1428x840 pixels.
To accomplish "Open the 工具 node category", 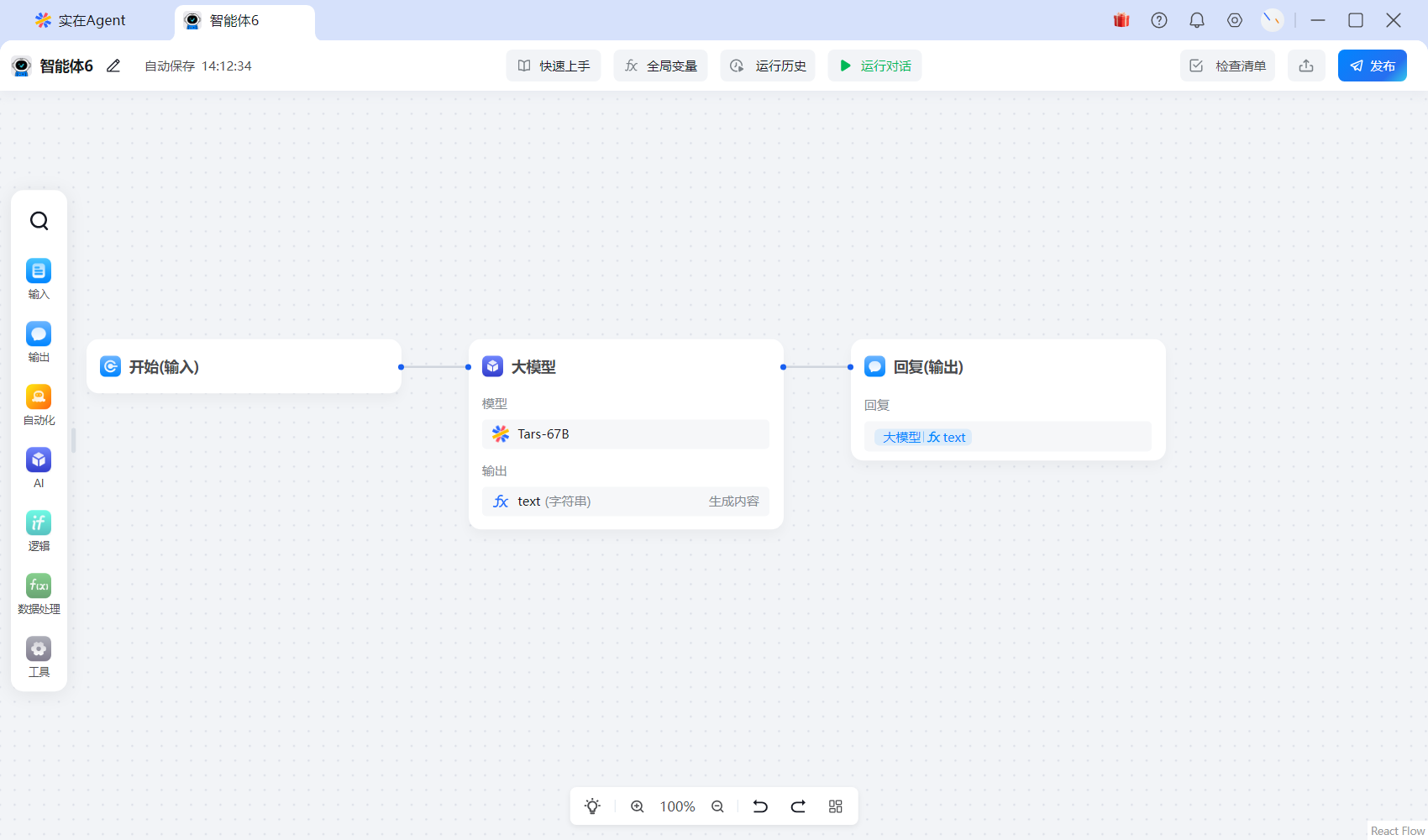I will [39, 649].
